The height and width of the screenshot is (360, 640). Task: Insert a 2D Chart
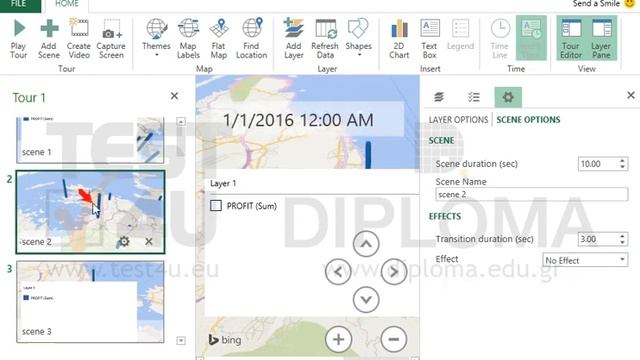point(399,38)
